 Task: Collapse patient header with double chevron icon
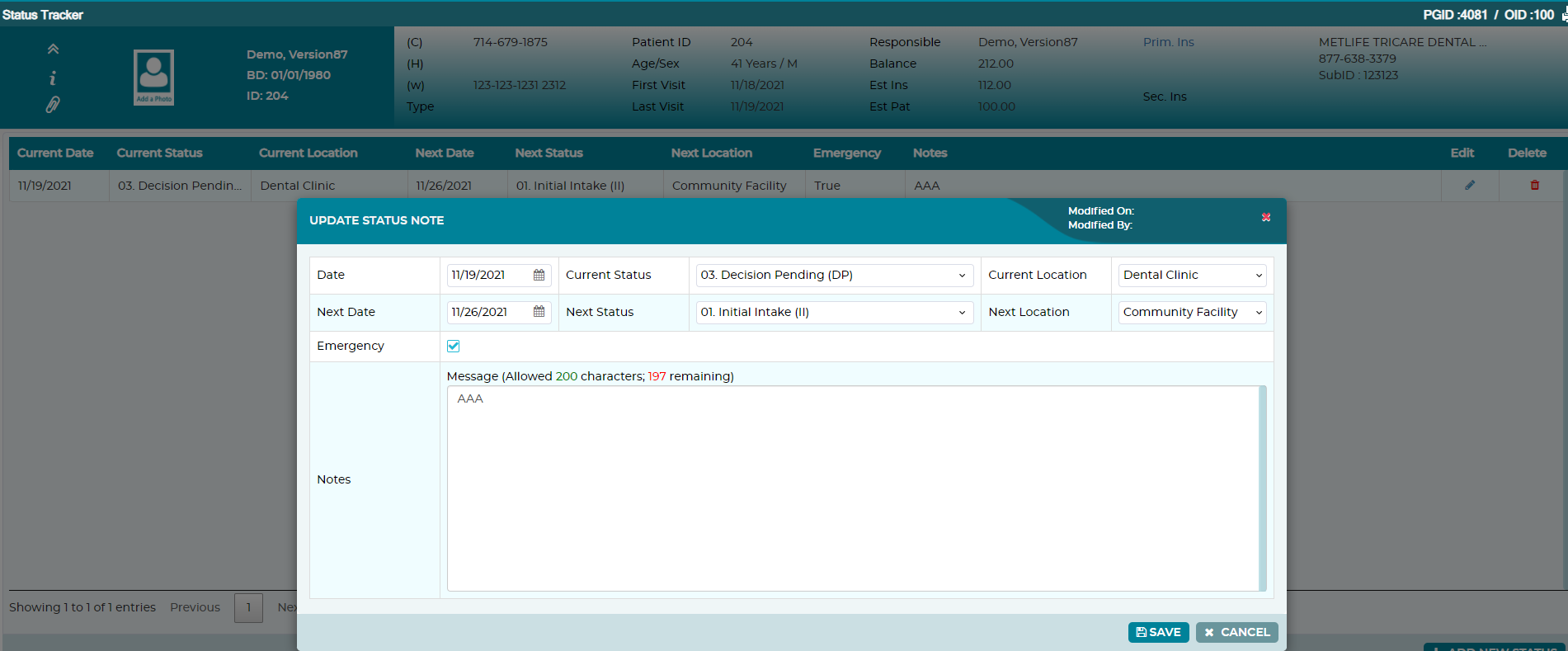(x=53, y=49)
